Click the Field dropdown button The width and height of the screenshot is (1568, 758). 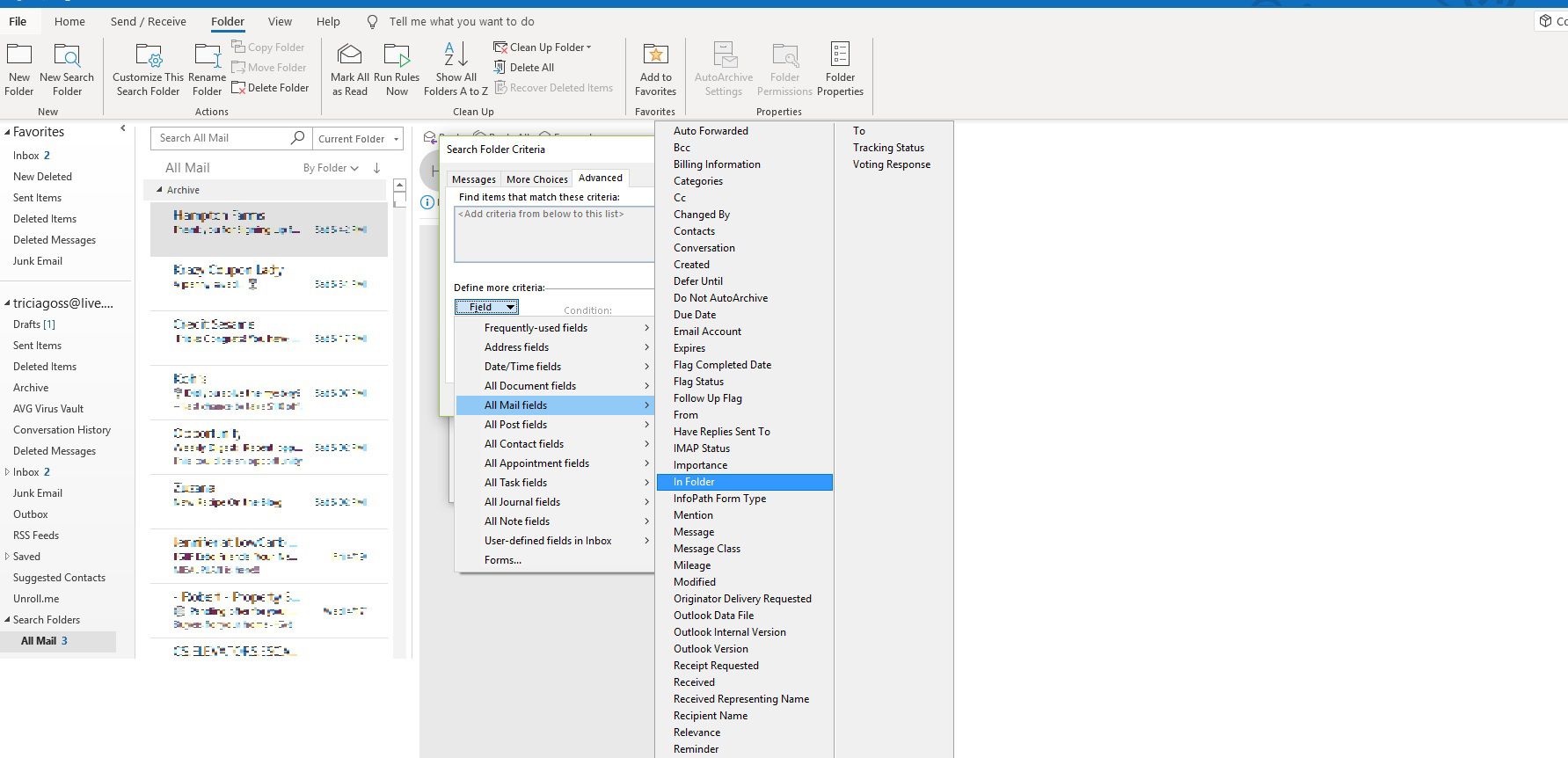pyautogui.click(x=486, y=307)
